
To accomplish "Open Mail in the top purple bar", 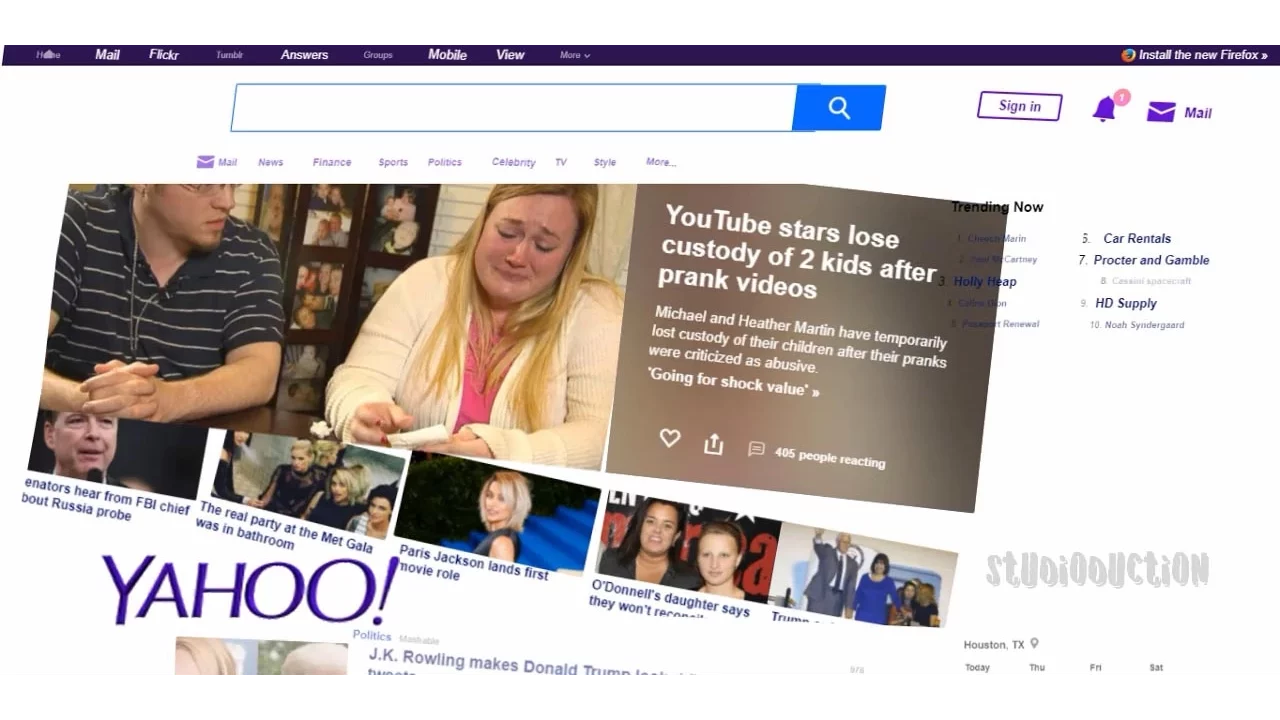I will tap(107, 55).
